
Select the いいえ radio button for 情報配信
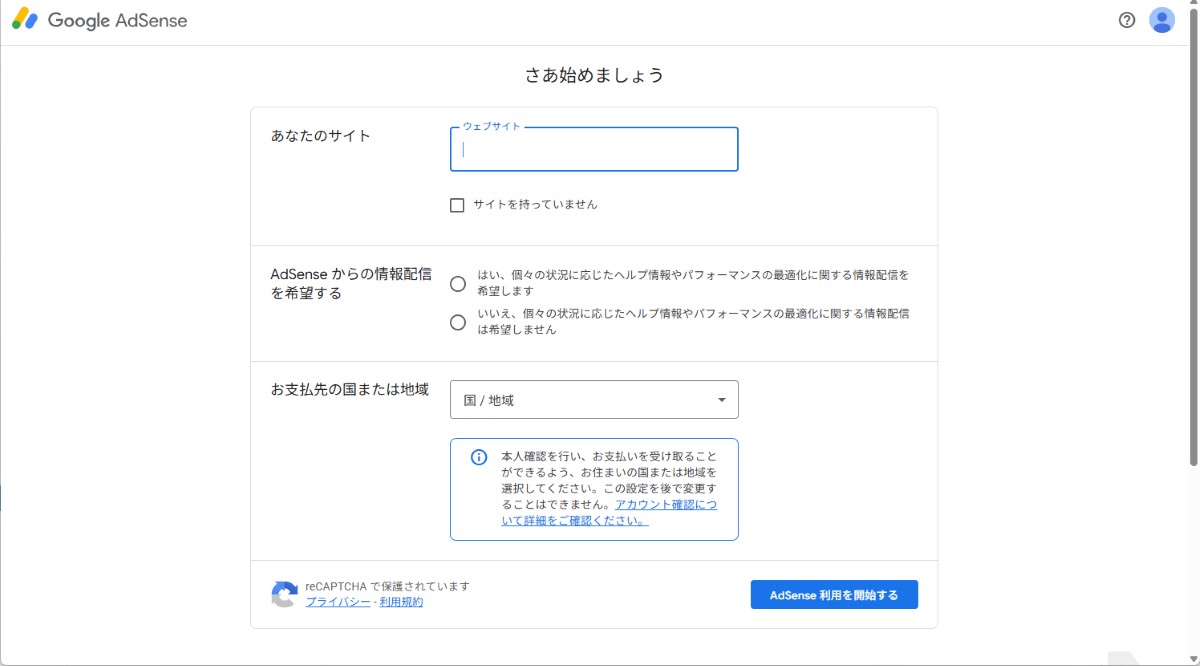pos(458,322)
